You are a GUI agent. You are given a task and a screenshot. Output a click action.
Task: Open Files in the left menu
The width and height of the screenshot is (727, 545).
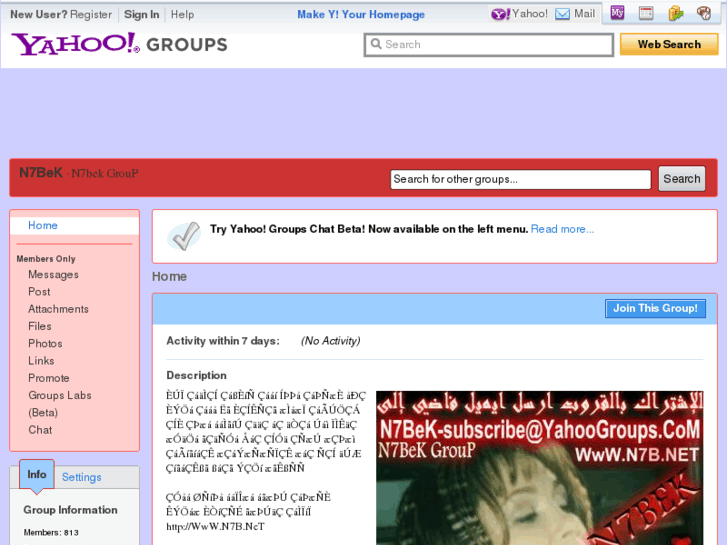pos(40,326)
